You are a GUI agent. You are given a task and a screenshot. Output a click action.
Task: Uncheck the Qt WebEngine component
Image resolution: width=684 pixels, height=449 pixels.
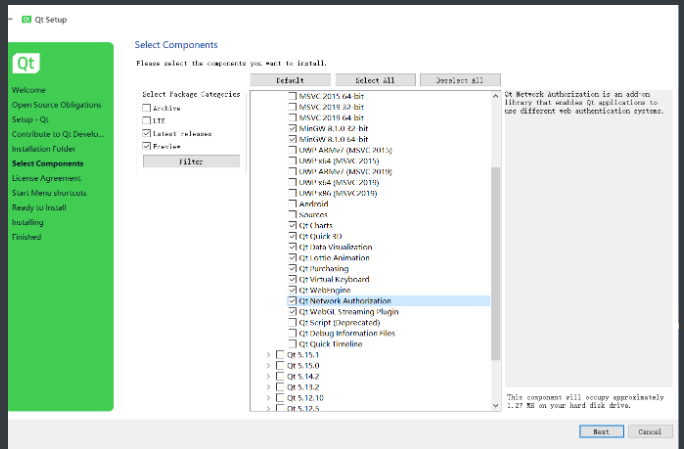[293, 290]
